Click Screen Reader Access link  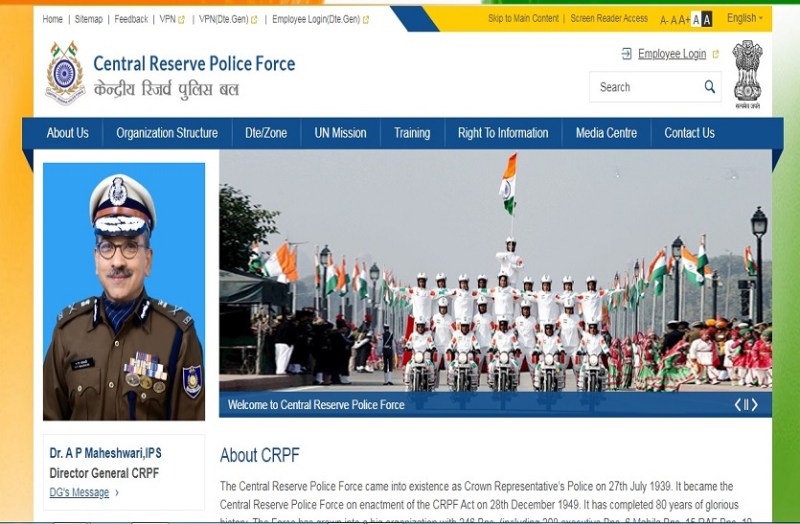tap(609, 18)
